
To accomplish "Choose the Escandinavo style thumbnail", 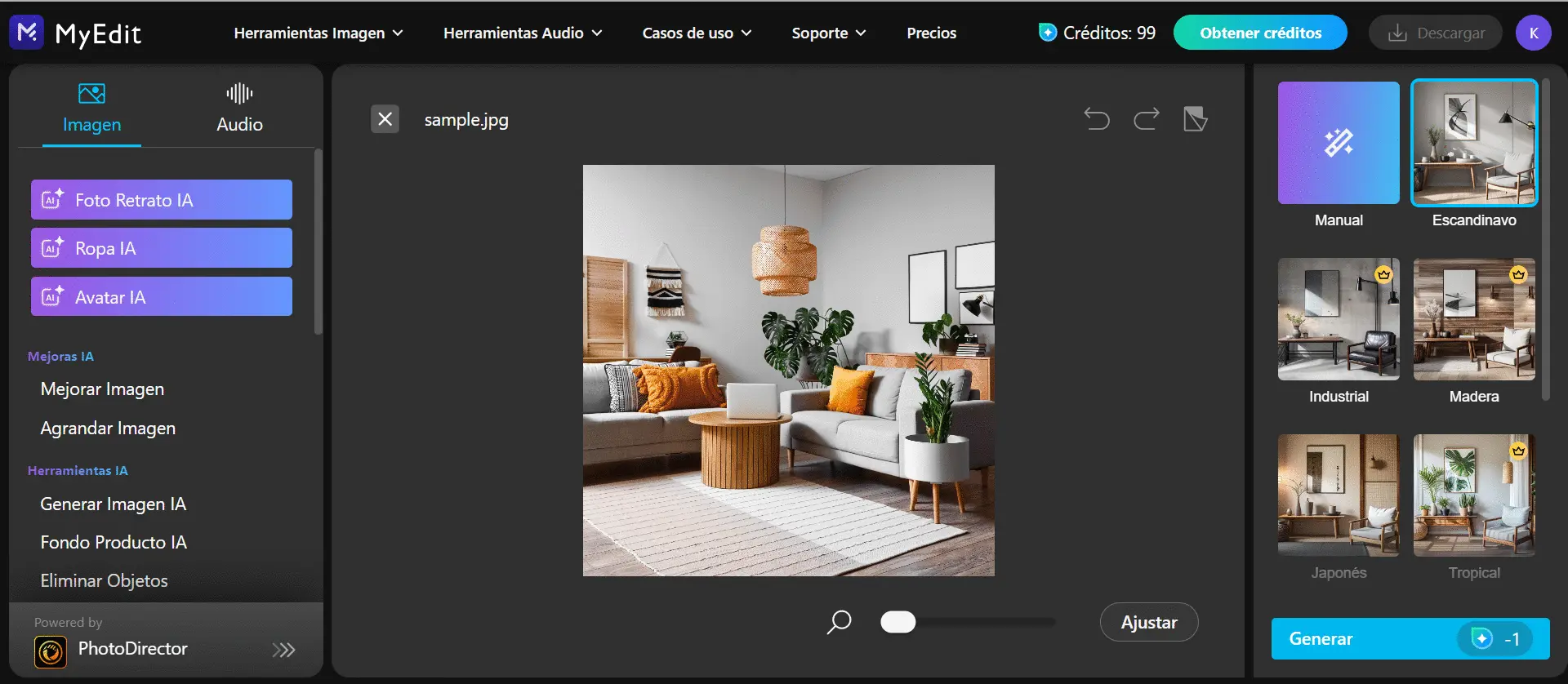I will 1474,143.
